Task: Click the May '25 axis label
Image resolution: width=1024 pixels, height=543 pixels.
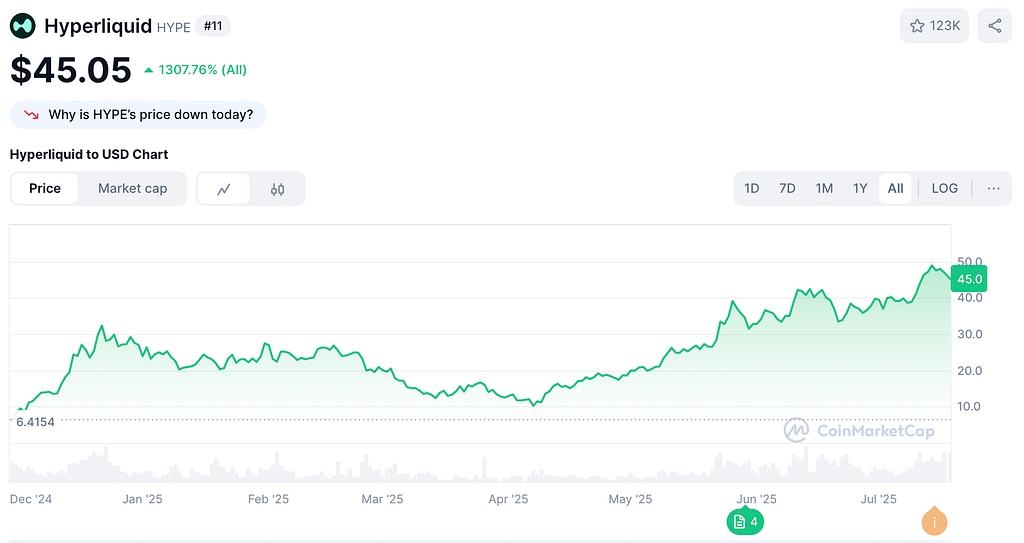Action: (630, 499)
